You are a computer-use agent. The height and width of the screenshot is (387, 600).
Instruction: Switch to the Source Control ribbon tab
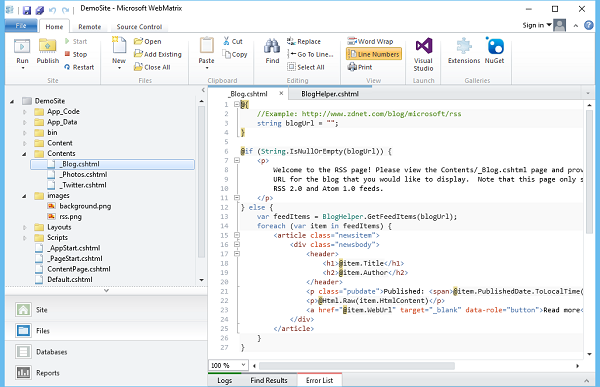(x=139, y=26)
